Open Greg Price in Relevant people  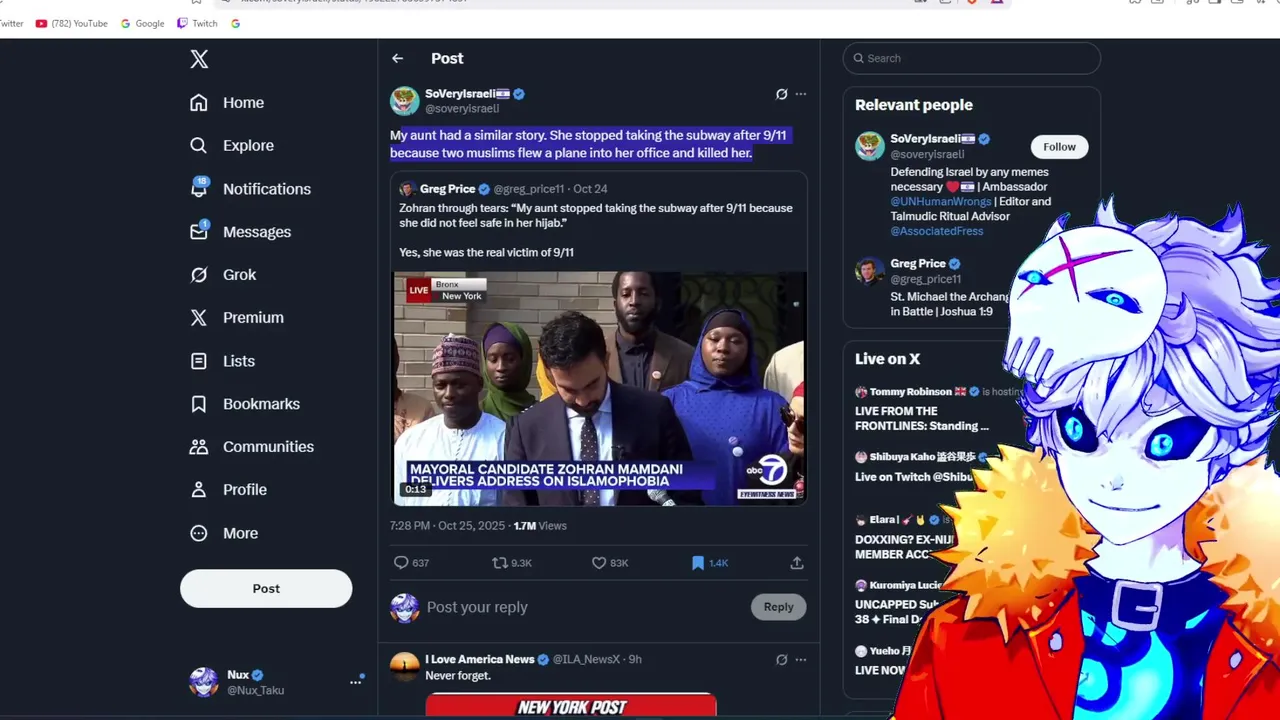[x=918, y=264]
